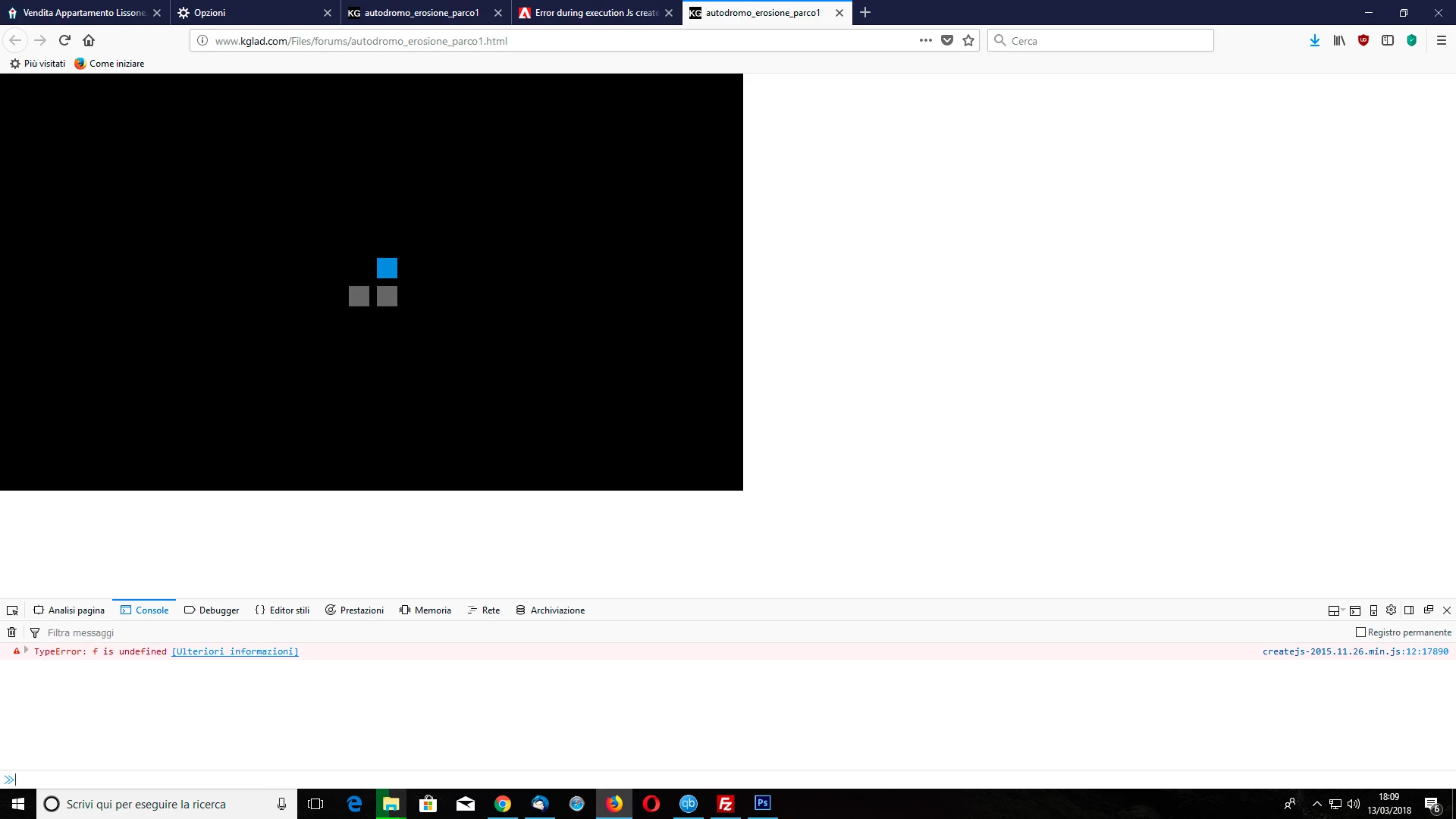This screenshot has height=819, width=1456.
Task: Expand the TypeError message triangle
Action: coord(26,651)
